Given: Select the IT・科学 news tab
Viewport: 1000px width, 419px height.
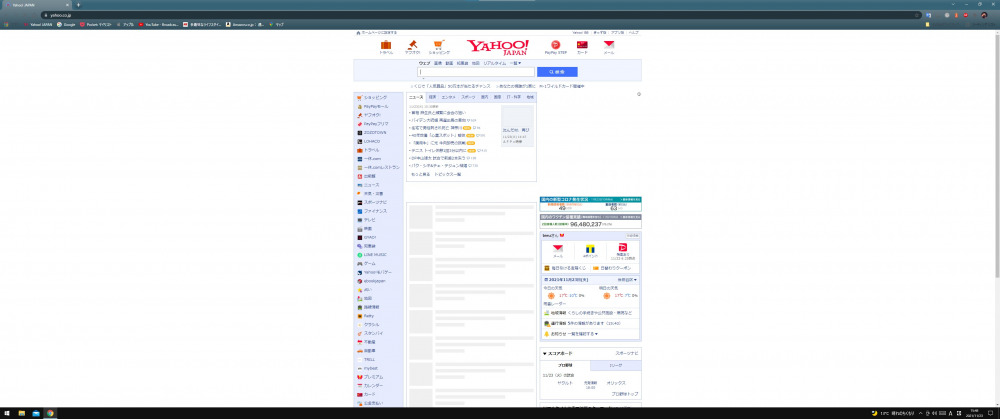Looking at the screenshot, I should pos(514,97).
